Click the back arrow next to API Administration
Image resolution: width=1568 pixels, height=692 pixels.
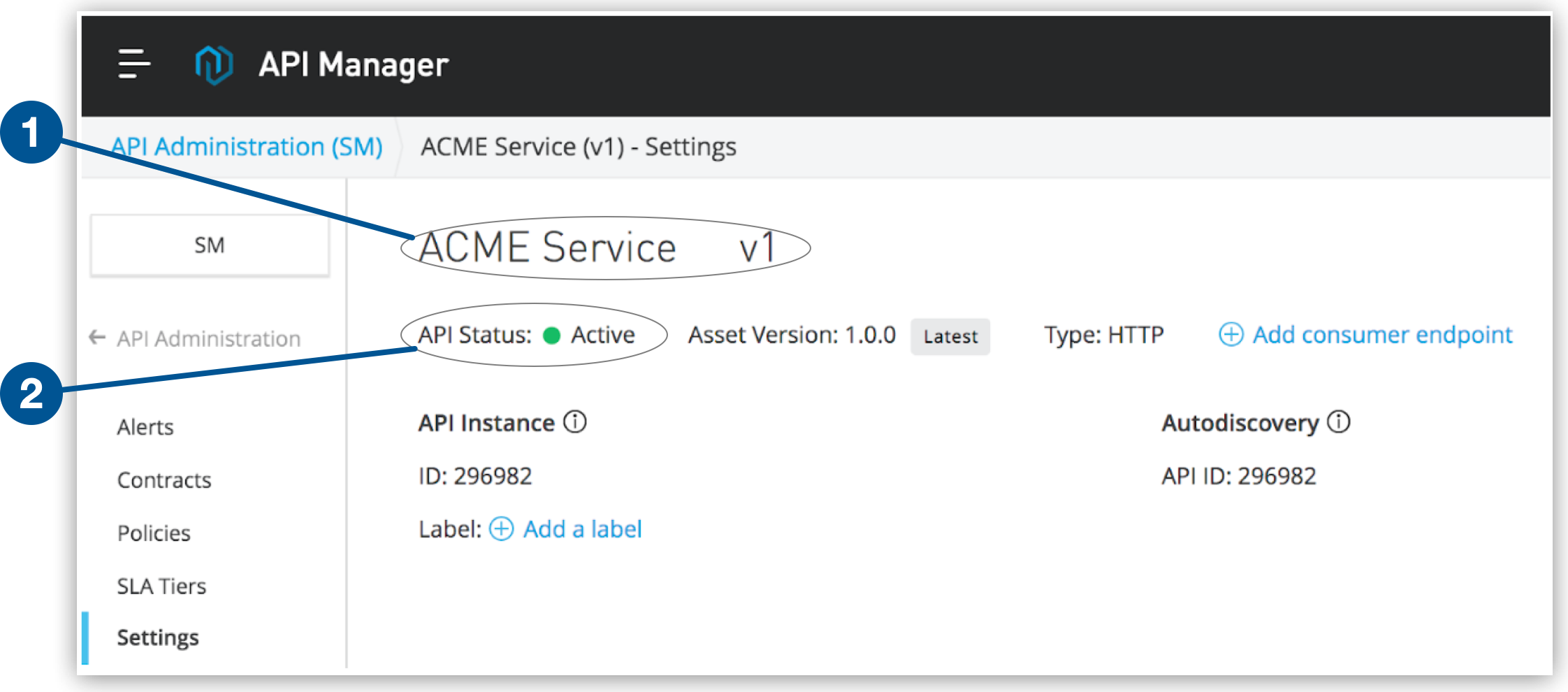tap(97, 338)
